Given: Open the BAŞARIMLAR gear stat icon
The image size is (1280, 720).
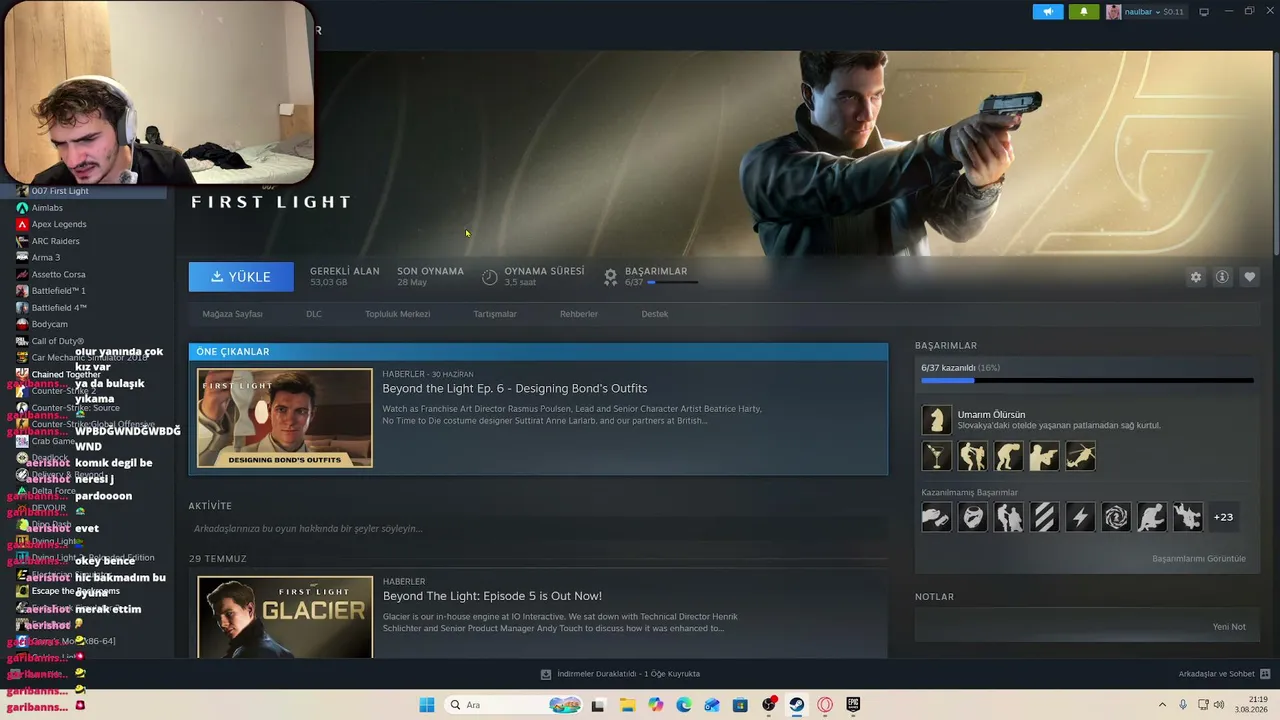Looking at the screenshot, I should point(610,277).
